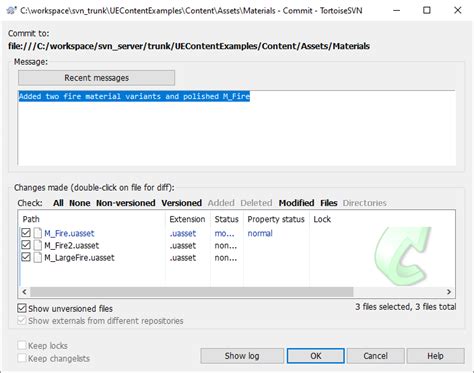Click .uasset extension cell of M_Fire2.uasset
This screenshot has height=373, width=474.
coord(183,246)
